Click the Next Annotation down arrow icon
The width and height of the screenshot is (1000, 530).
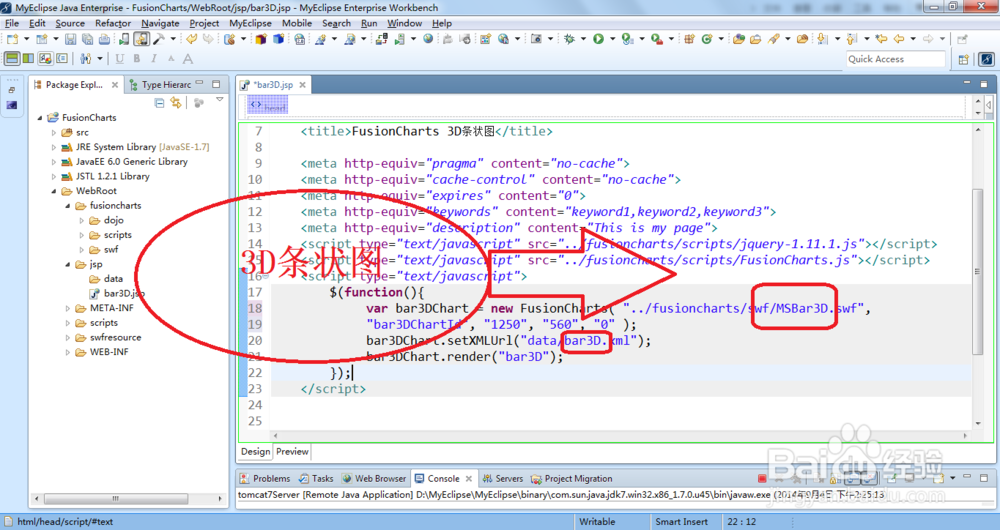click(x=822, y=39)
